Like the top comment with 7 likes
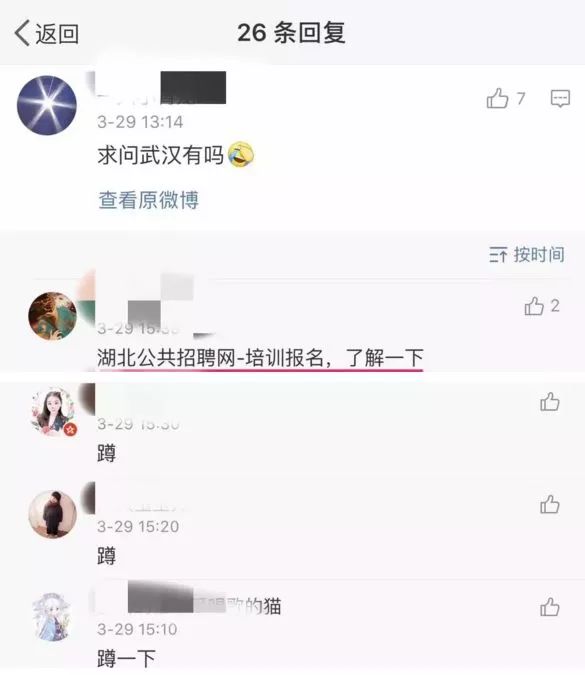The height and width of the screenshot is (675, 585). tap(505, 98)
